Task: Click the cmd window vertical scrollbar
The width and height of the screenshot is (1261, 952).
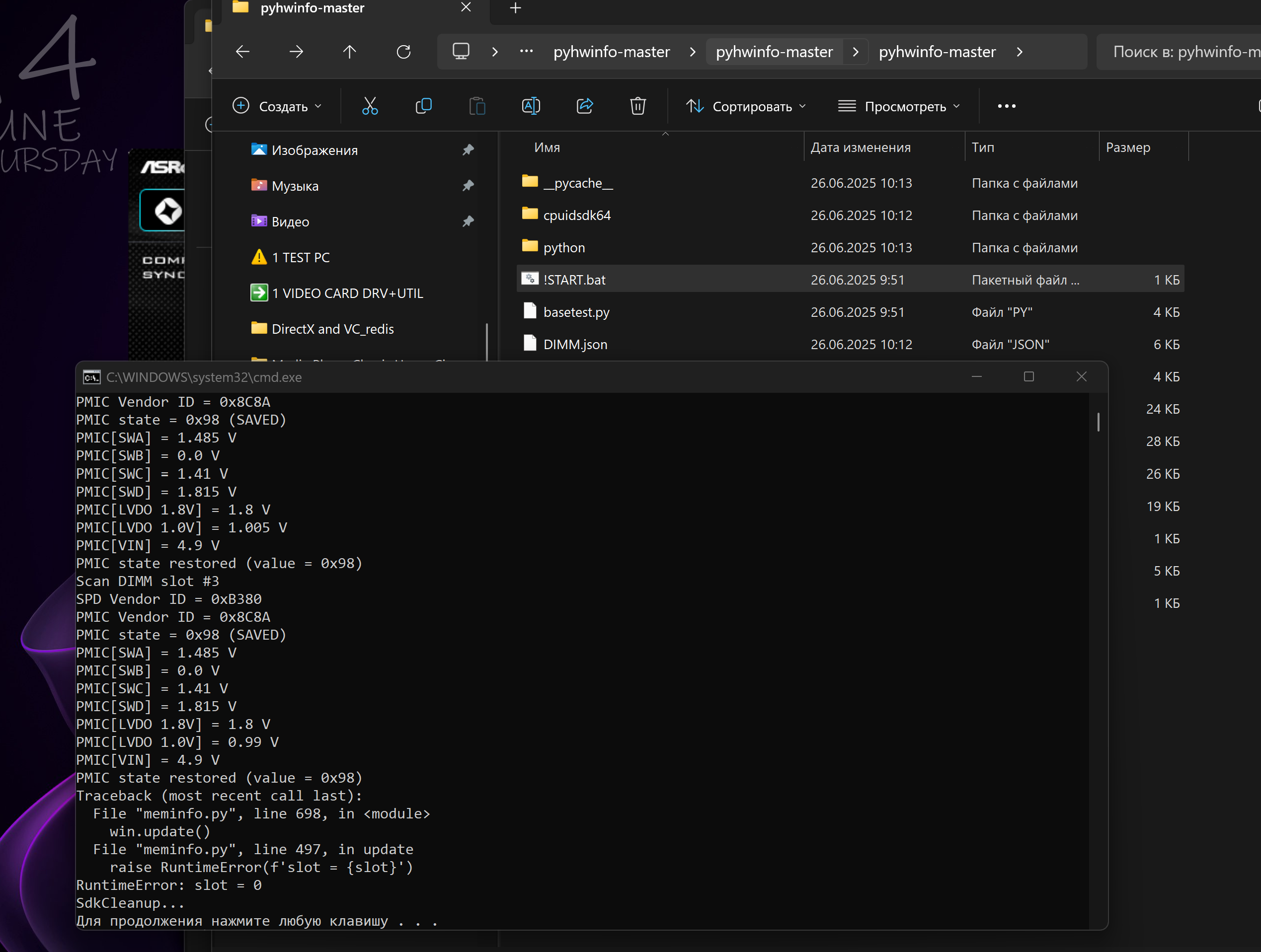Action: coord(1098,422)
